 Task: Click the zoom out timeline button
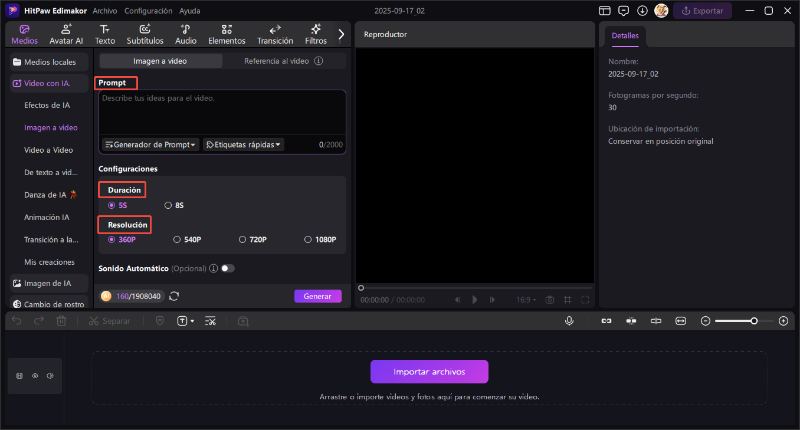[706, 321]
